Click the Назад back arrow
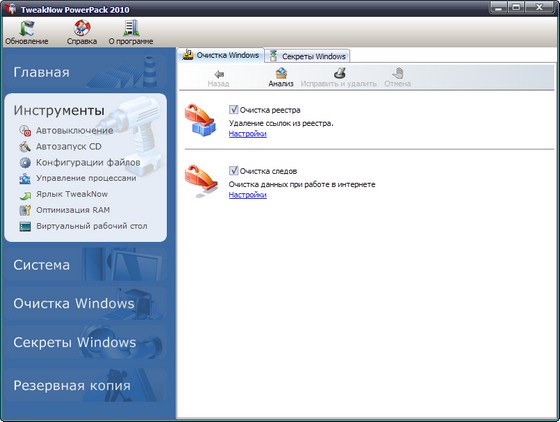This screenshot has width=560, height=422. pos(219,74)
